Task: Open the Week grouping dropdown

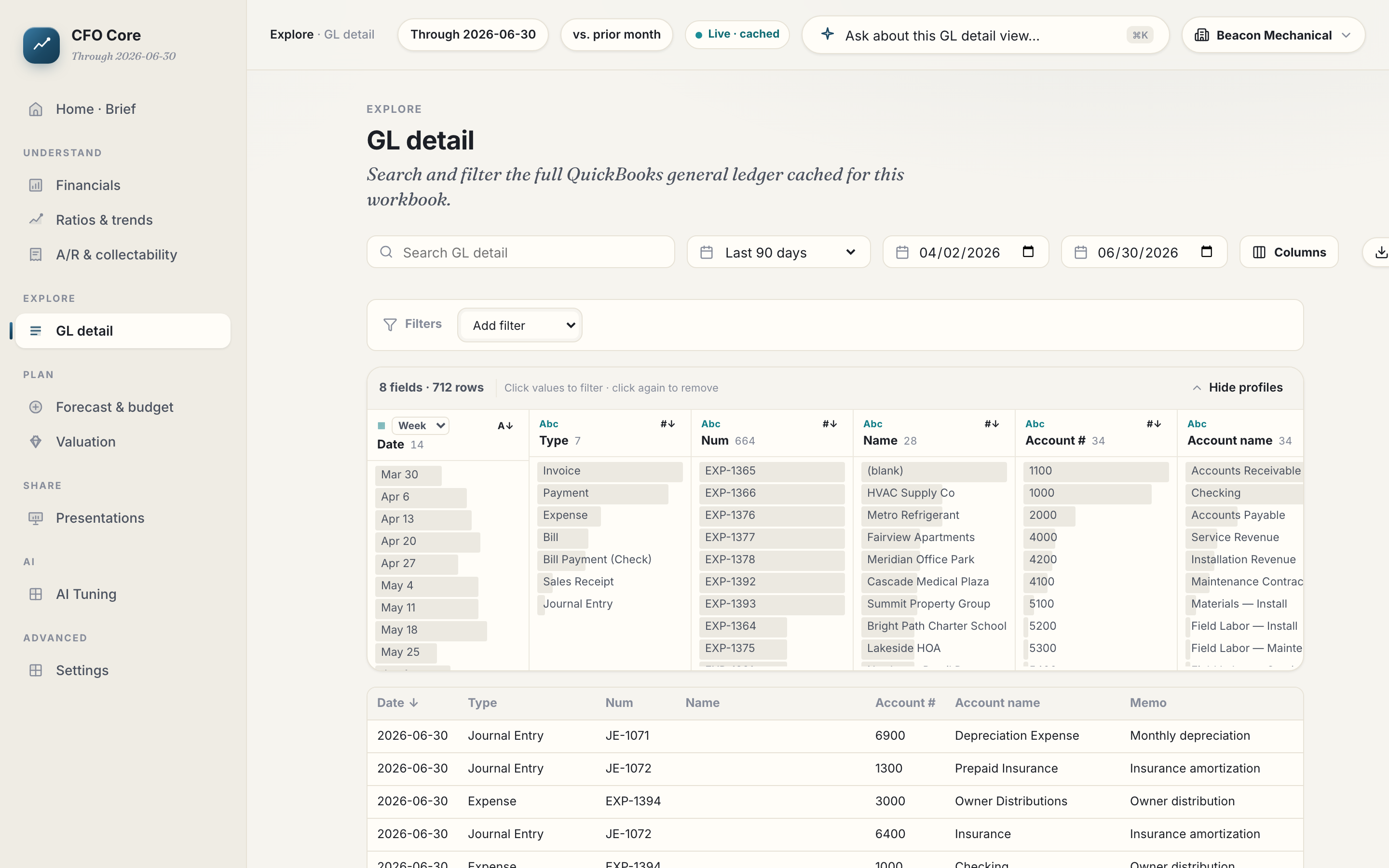Action: 420,426
